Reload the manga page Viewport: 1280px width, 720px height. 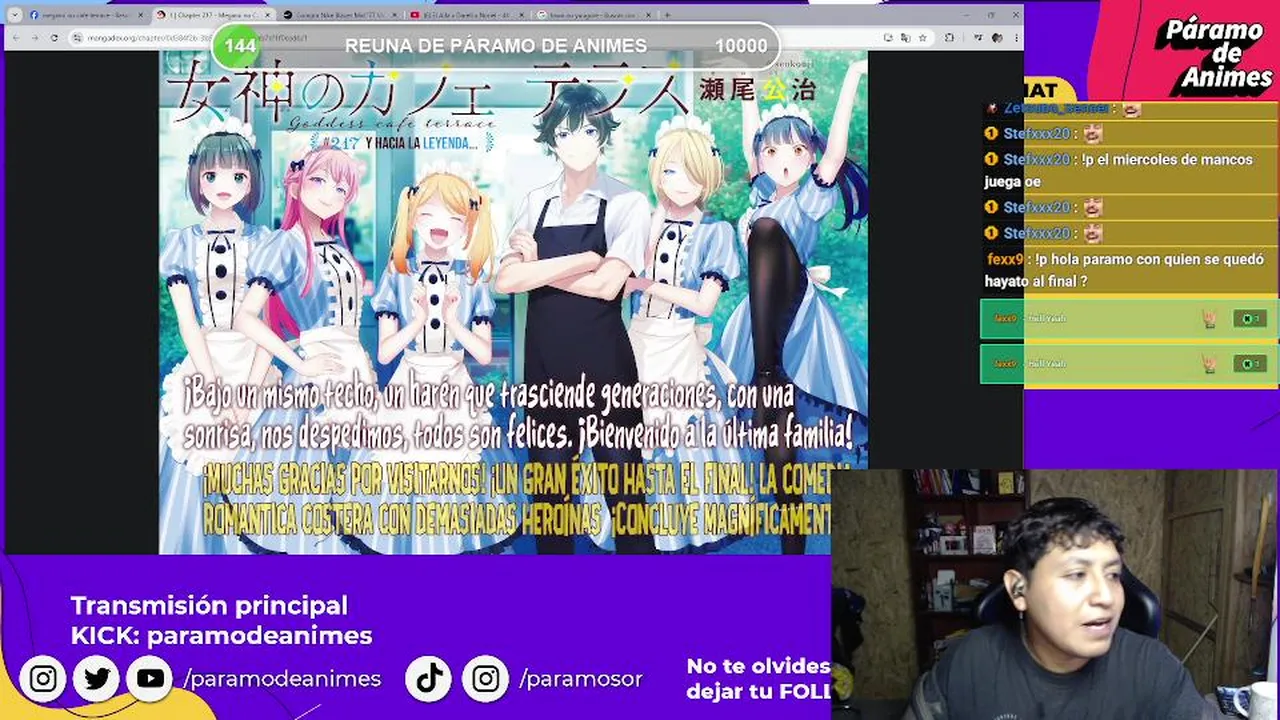[x=54, y=38]
